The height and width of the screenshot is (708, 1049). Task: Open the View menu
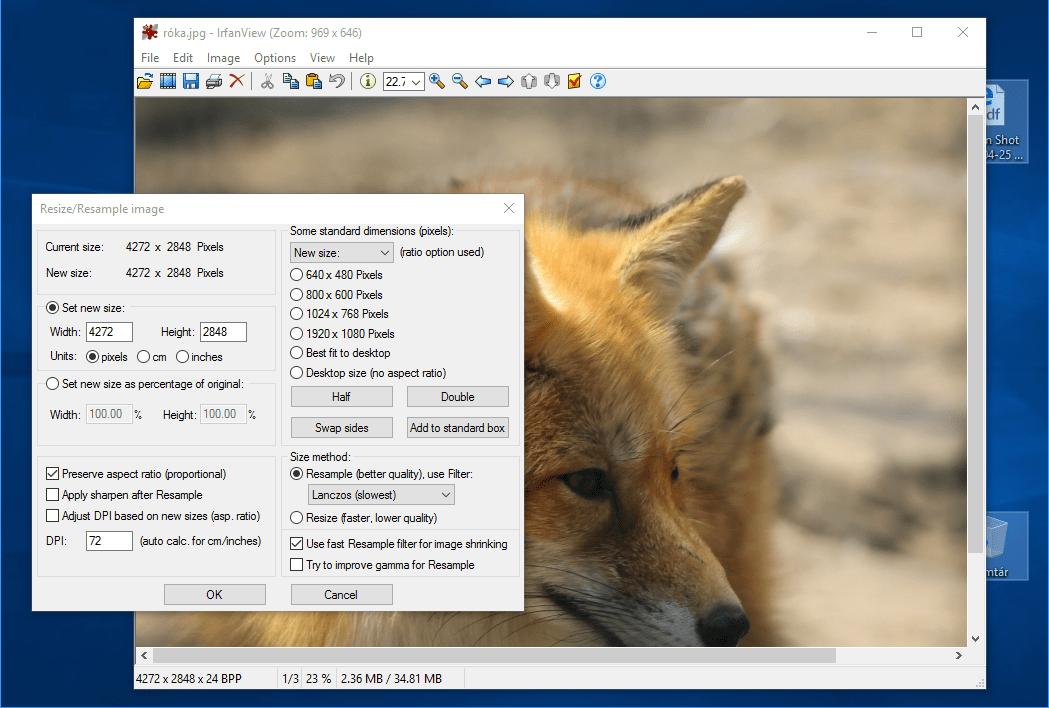[322, 58]
